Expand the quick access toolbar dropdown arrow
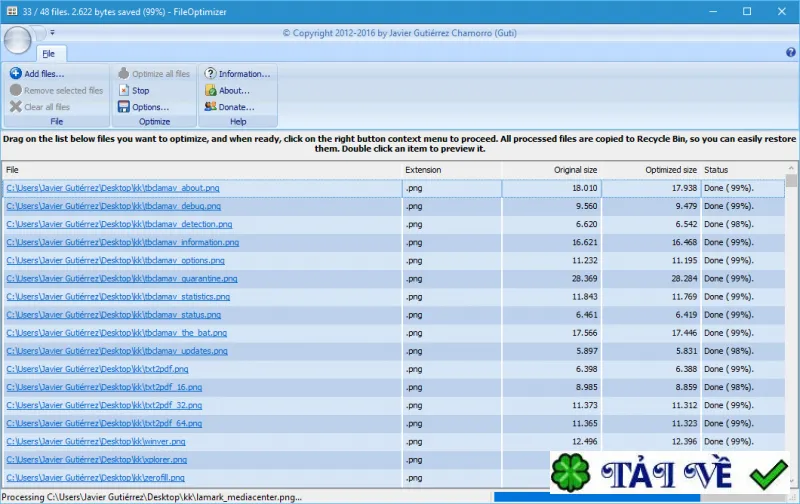The image size is (800, 504). pyautogui.click(x=52, y=33)
